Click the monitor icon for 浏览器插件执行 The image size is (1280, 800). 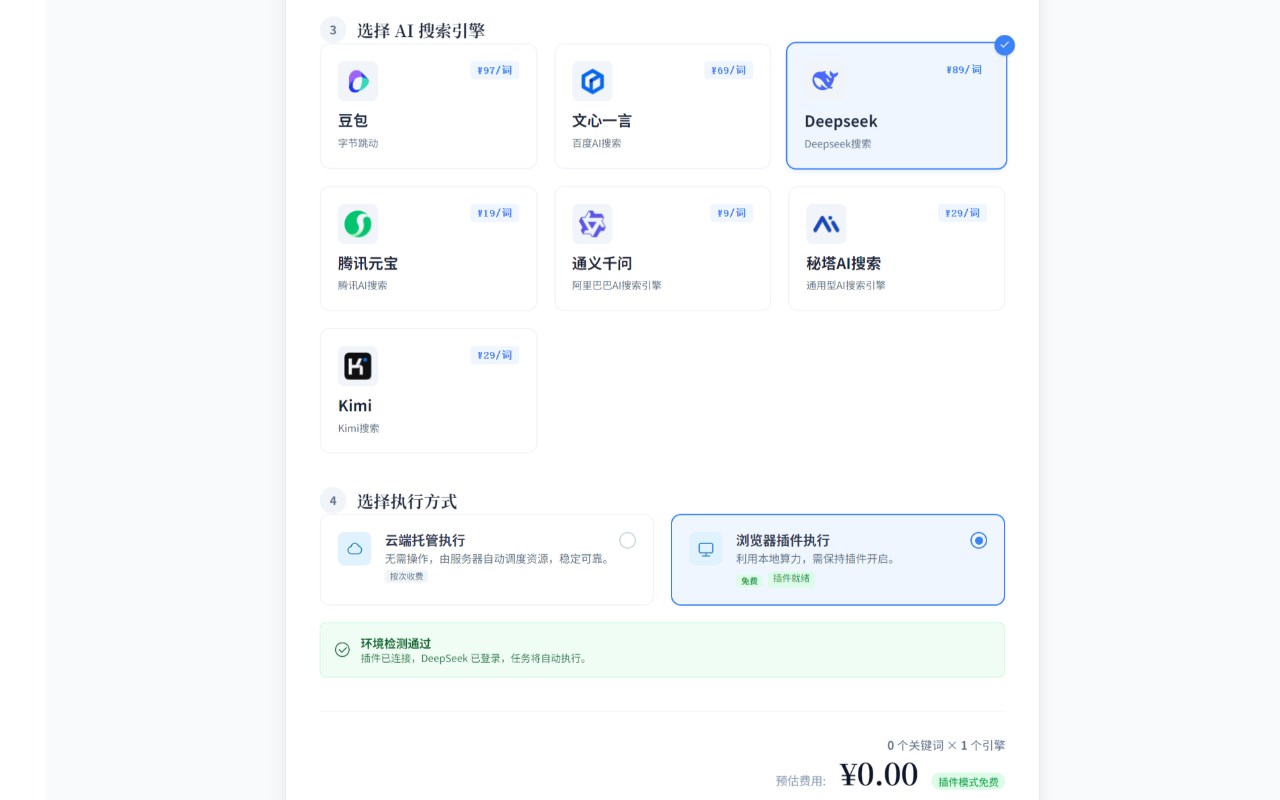(706, 548)
